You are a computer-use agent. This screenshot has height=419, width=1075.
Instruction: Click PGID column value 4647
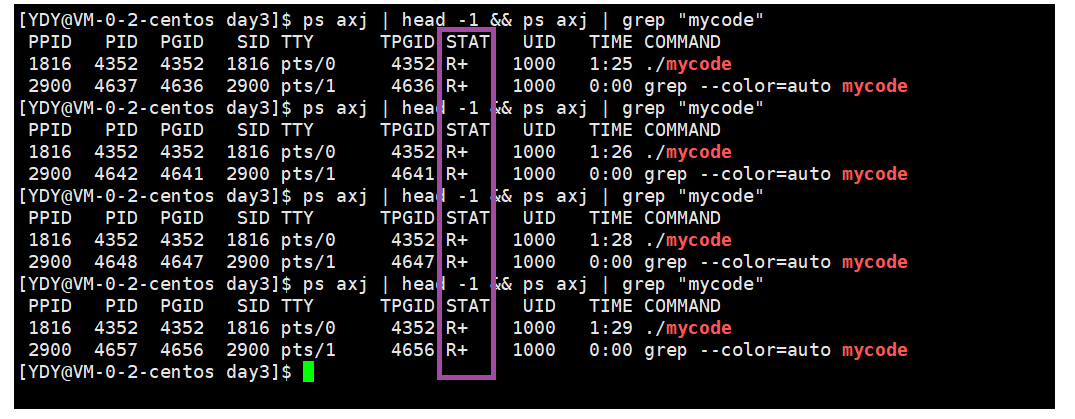pos(182,262)
